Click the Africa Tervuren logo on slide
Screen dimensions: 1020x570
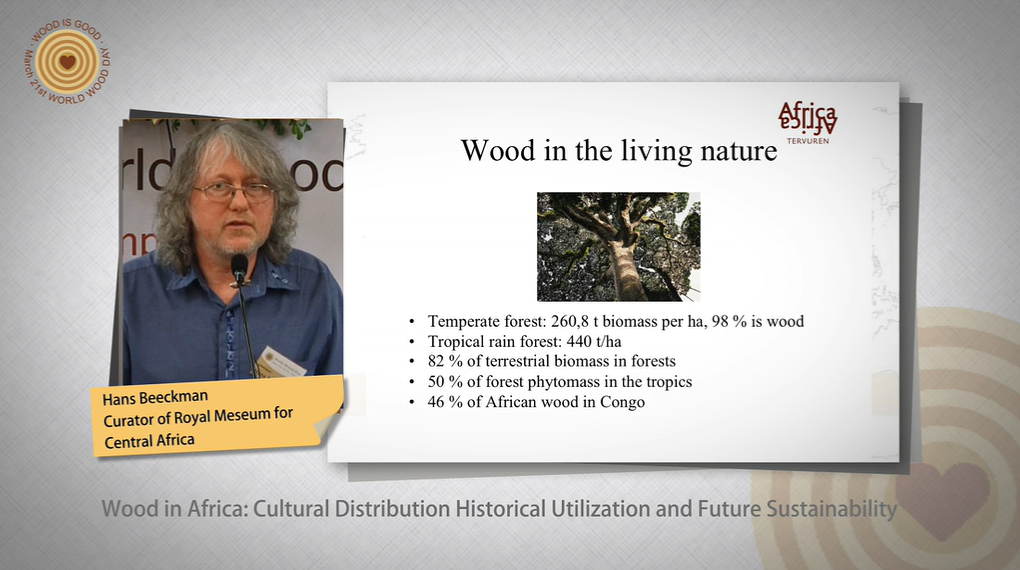807,117
